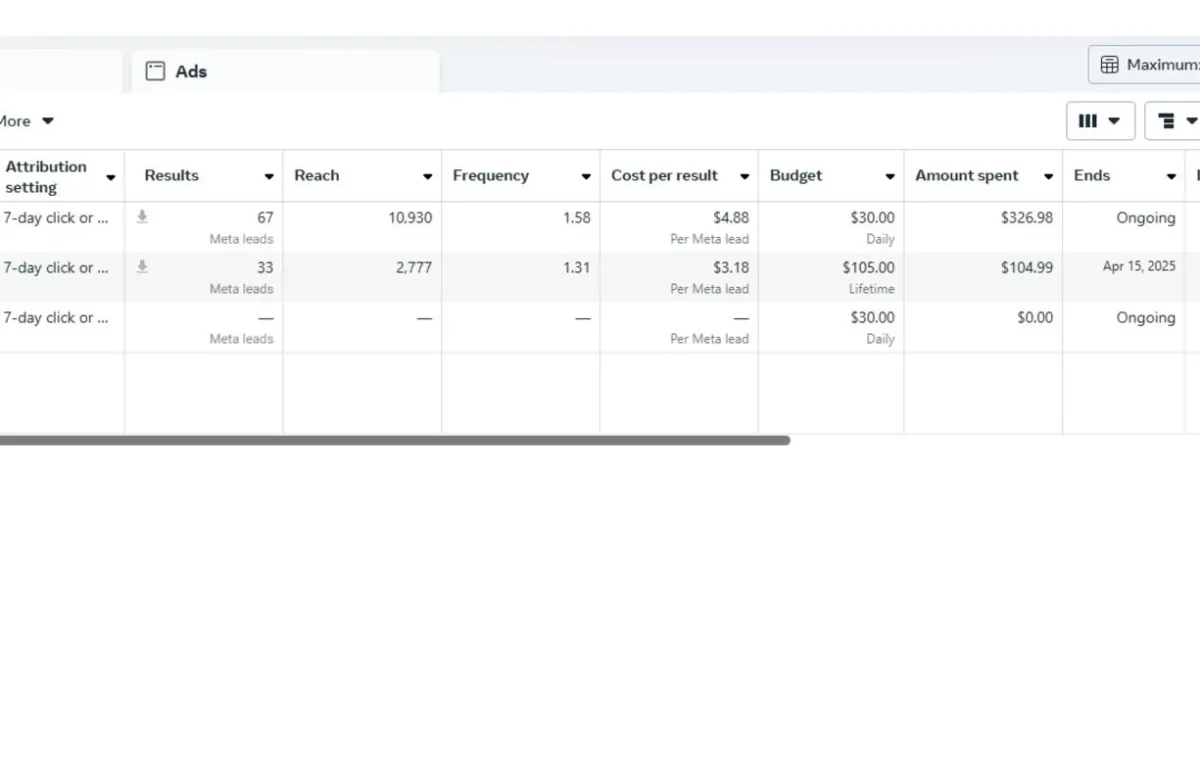Open the Results column header dropdown arrow
The width and height of the screenshot is (1200, 761).
269,177
